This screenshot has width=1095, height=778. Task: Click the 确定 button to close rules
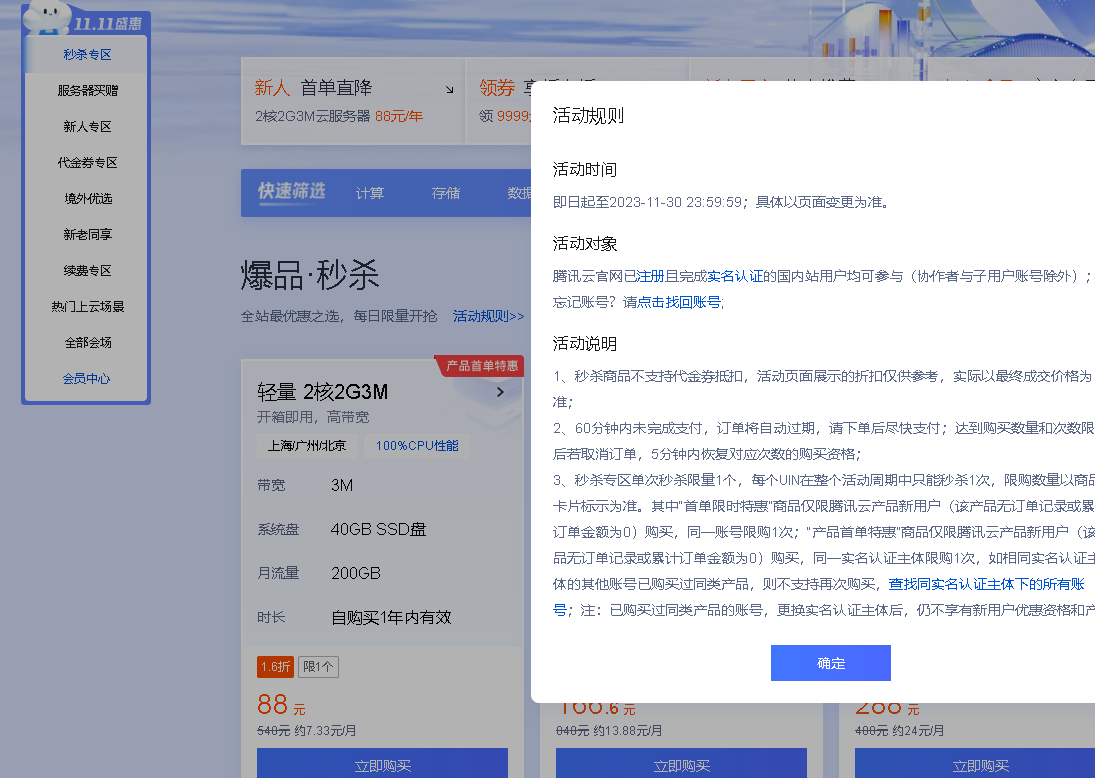[x=830, y=662]
